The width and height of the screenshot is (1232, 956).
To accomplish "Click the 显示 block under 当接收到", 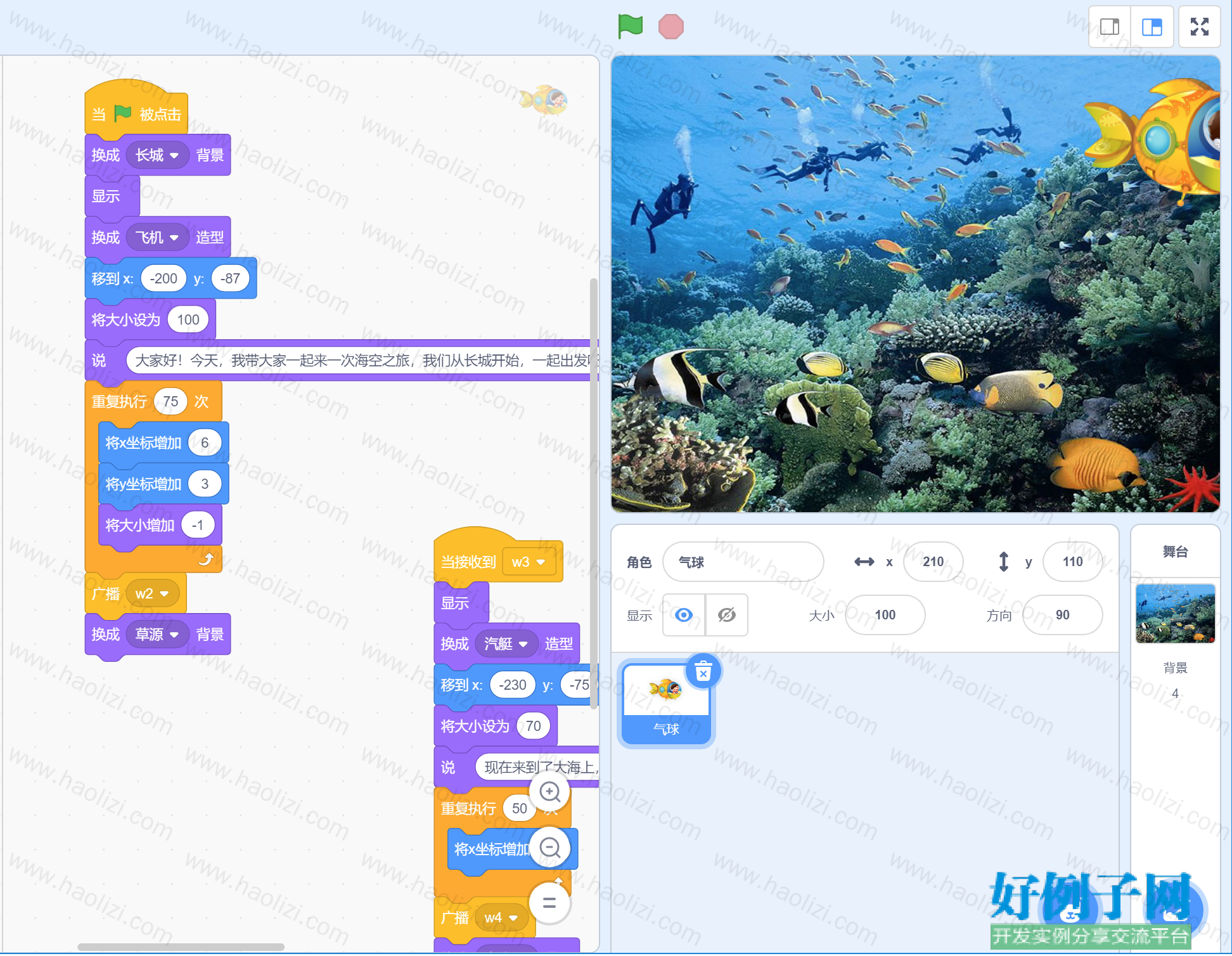I will [x=461, y=604].
